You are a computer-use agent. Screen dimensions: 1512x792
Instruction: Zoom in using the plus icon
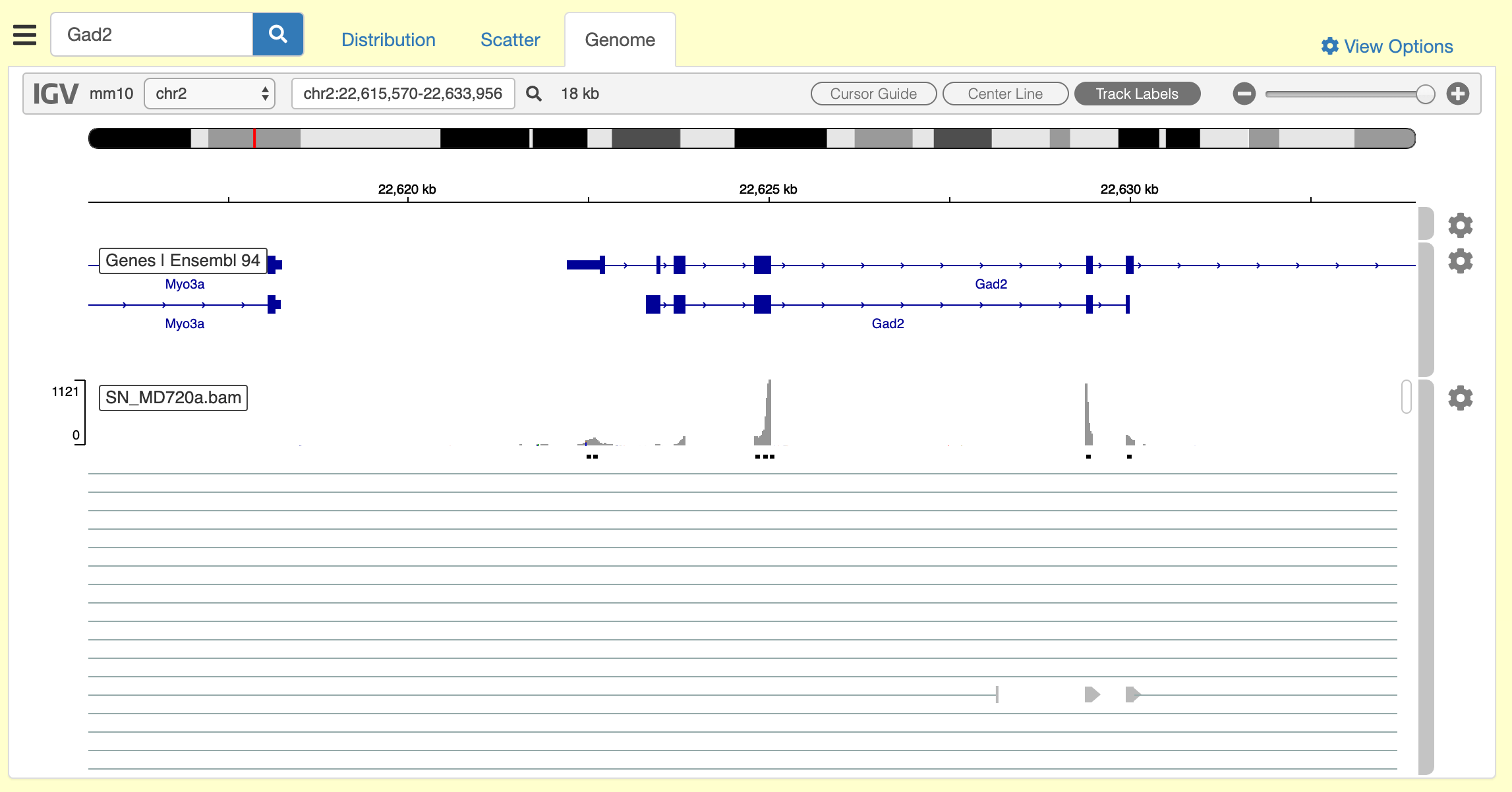point(1458,94)
